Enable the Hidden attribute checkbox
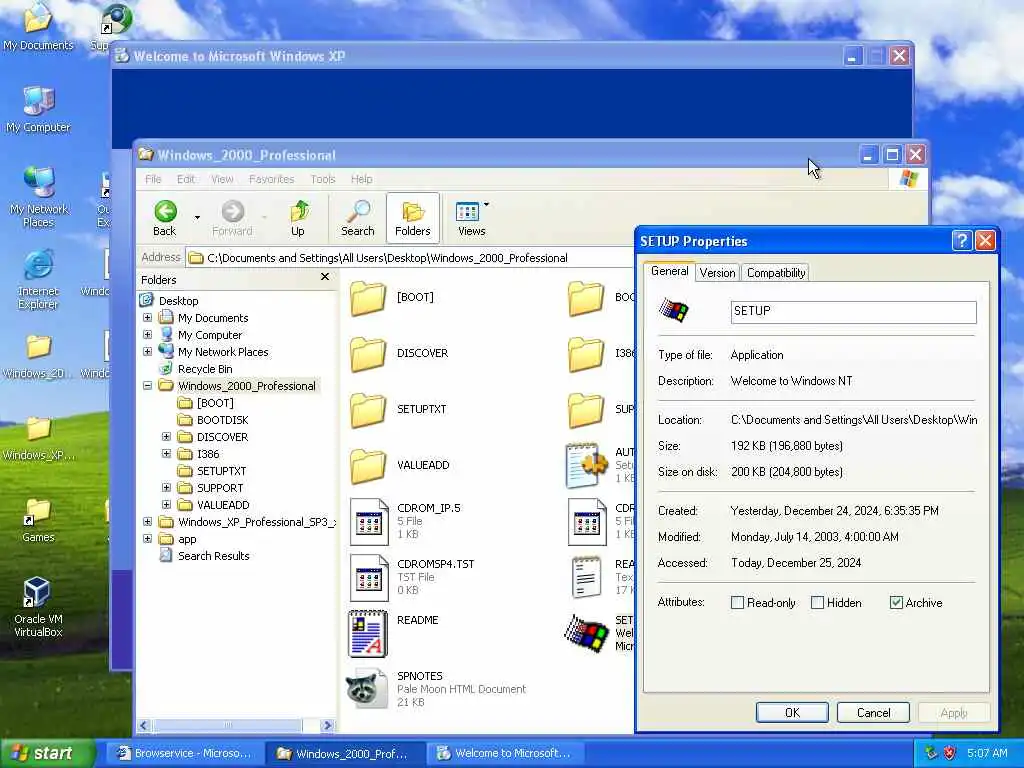1024x768 pixels. [817, 603]
